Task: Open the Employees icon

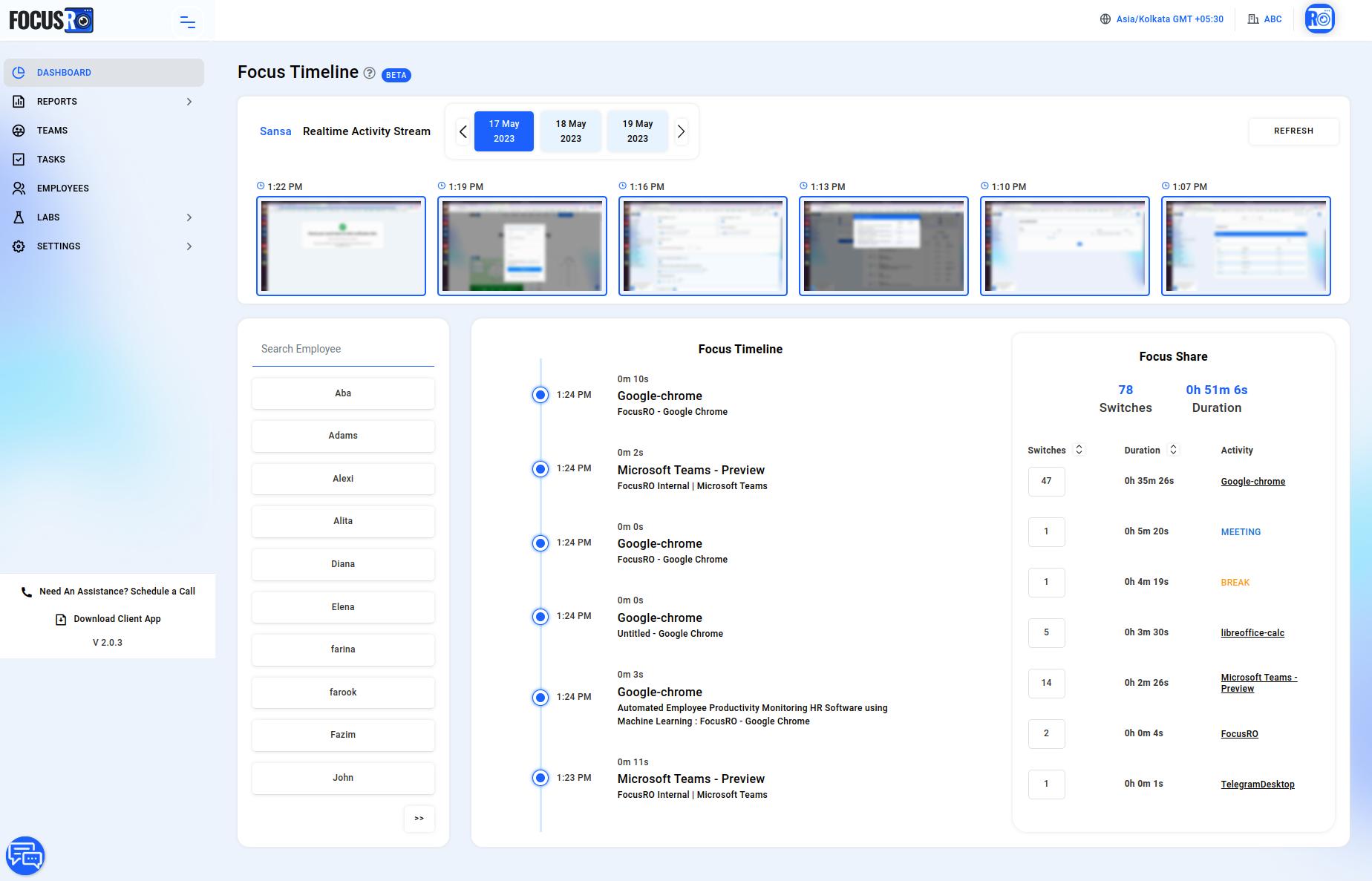Action: point(19,188)
